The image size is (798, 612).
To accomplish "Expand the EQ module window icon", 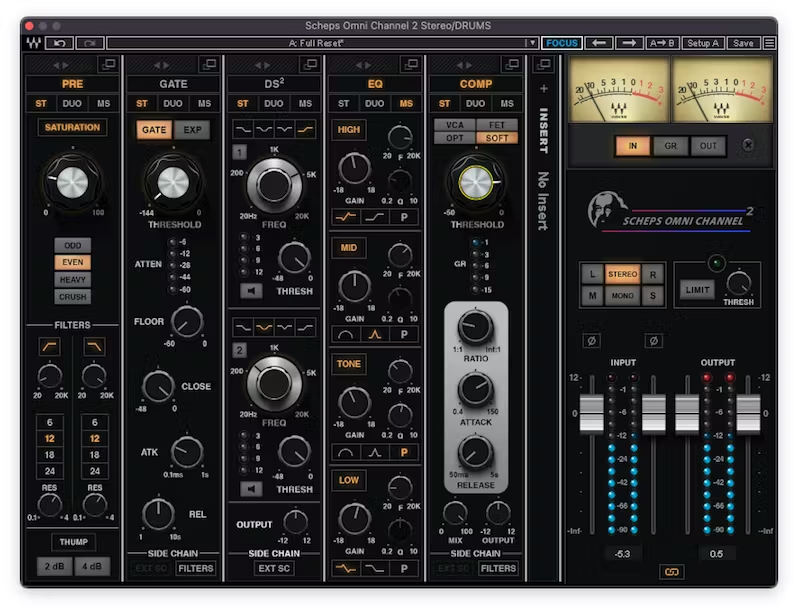I will 411,64.
